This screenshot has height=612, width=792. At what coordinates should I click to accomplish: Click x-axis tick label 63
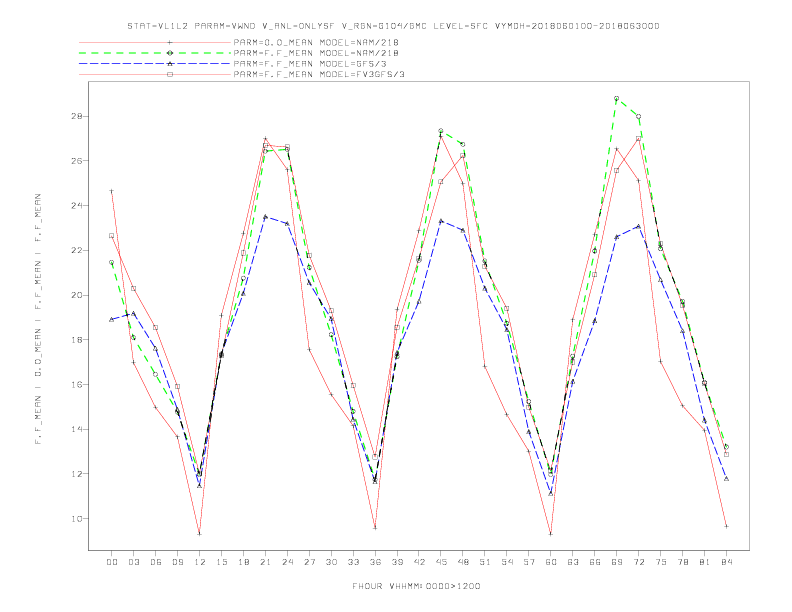(573, 562)
